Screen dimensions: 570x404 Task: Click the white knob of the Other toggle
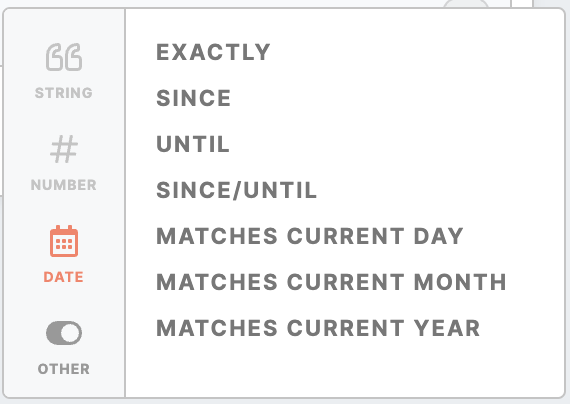(70, 333)
